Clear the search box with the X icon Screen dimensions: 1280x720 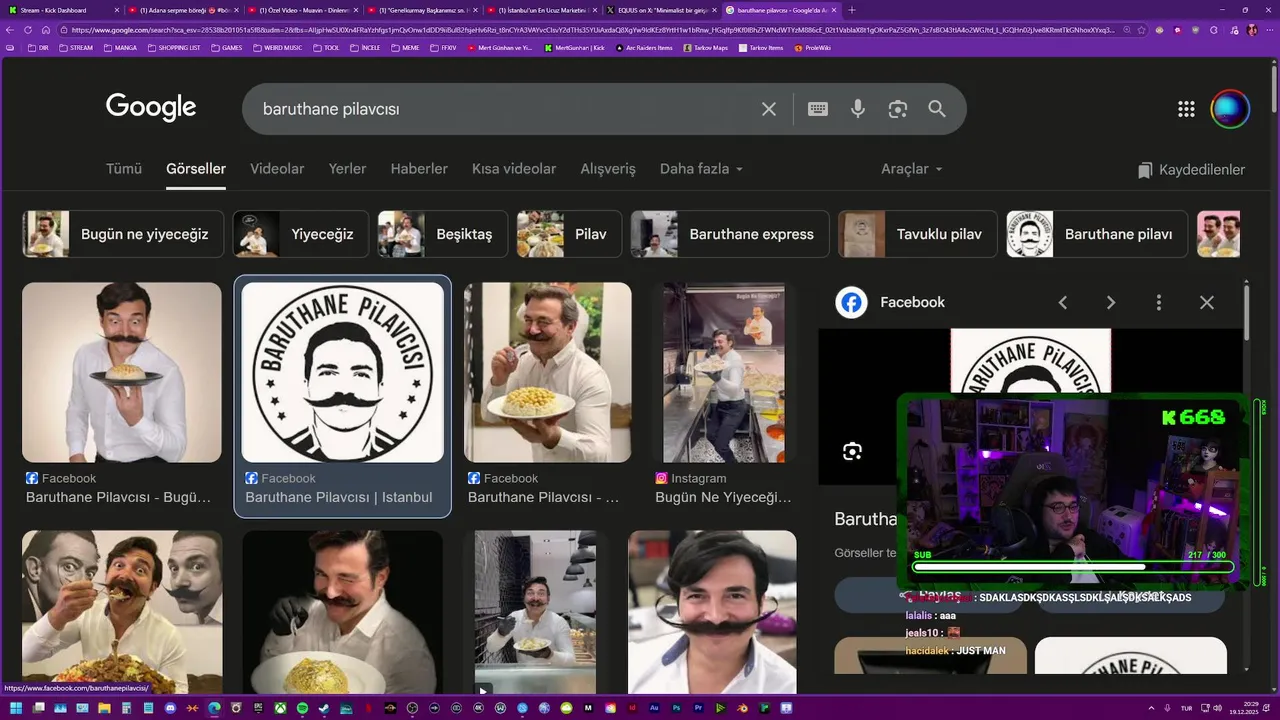[x=769, y=109]
